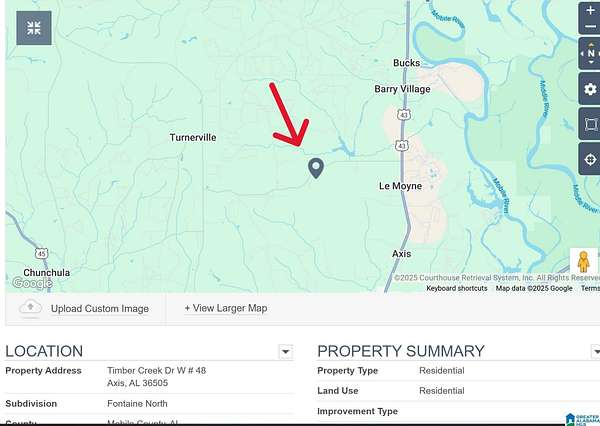Activate the draw boundary shape tool
The width and height of the screenshot is (600, 426).
tap(590, 125)
